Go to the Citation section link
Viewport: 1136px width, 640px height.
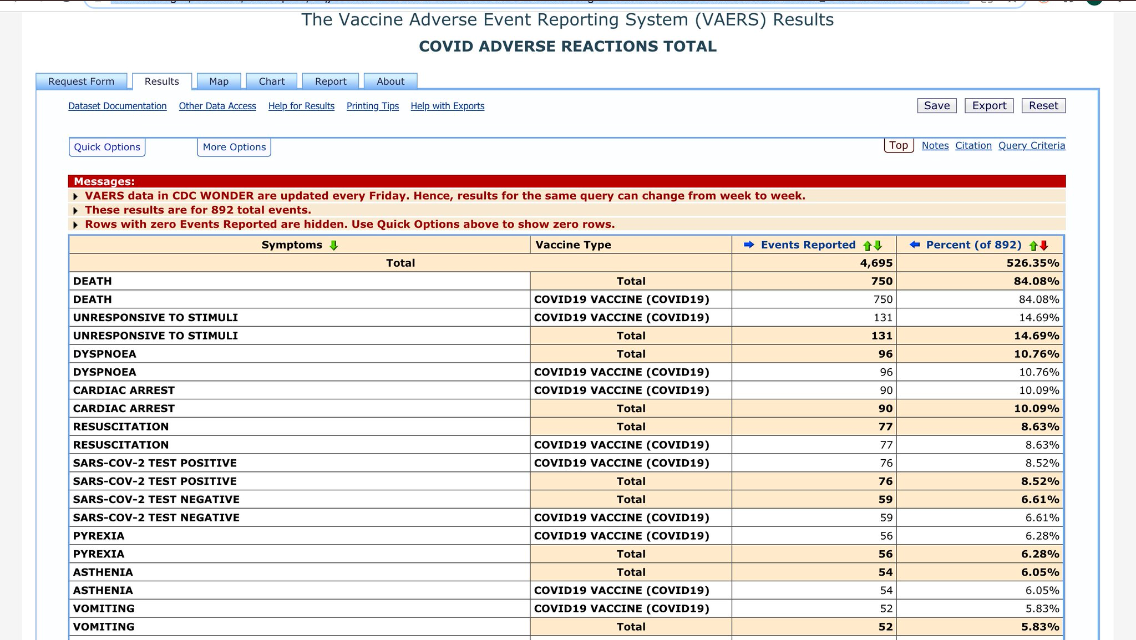(973, 146)
